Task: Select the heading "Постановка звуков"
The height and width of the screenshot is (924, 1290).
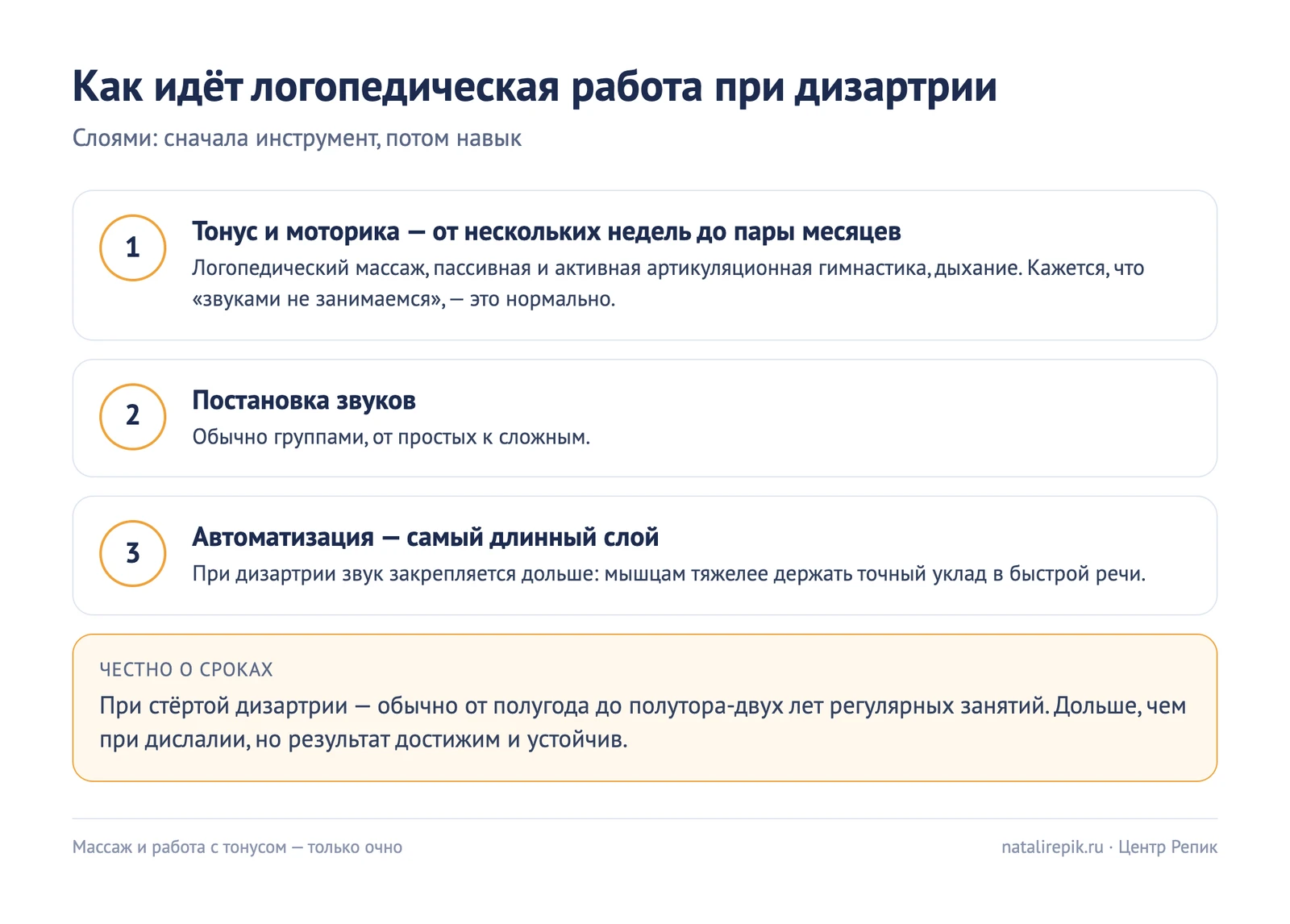Action: coord(304,400)
